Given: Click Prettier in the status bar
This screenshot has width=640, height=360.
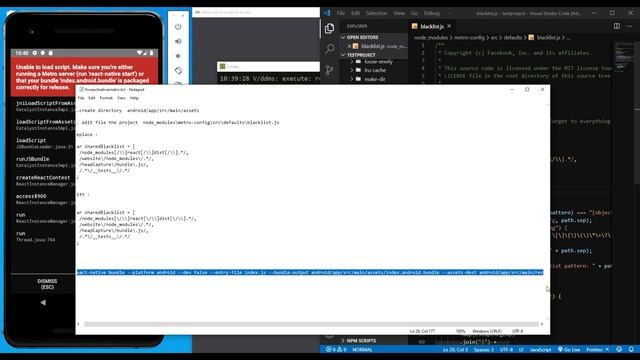Looking at the screenshot, I should [x=598, y=349].
